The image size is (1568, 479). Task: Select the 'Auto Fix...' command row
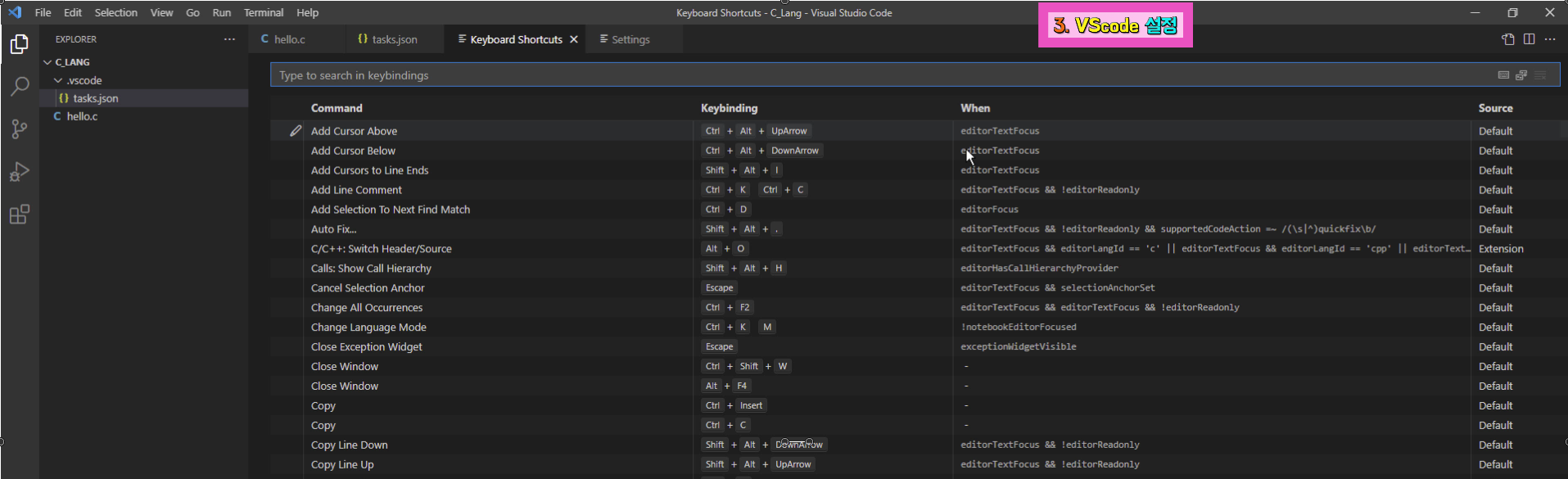[x=919, y=229]
